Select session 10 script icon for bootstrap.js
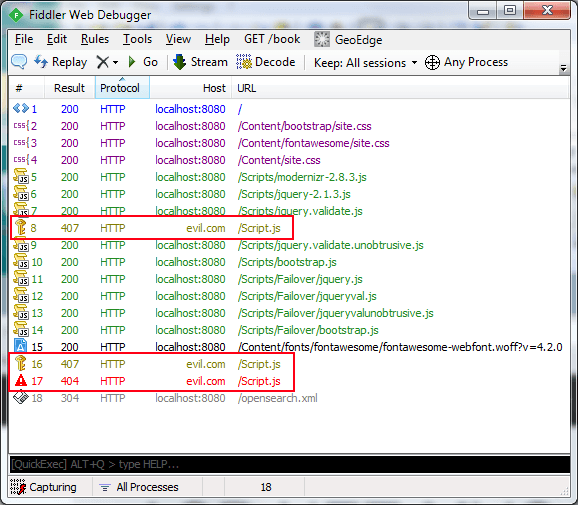The height and width of the screenshot is (505, 578). coord(21,261)
